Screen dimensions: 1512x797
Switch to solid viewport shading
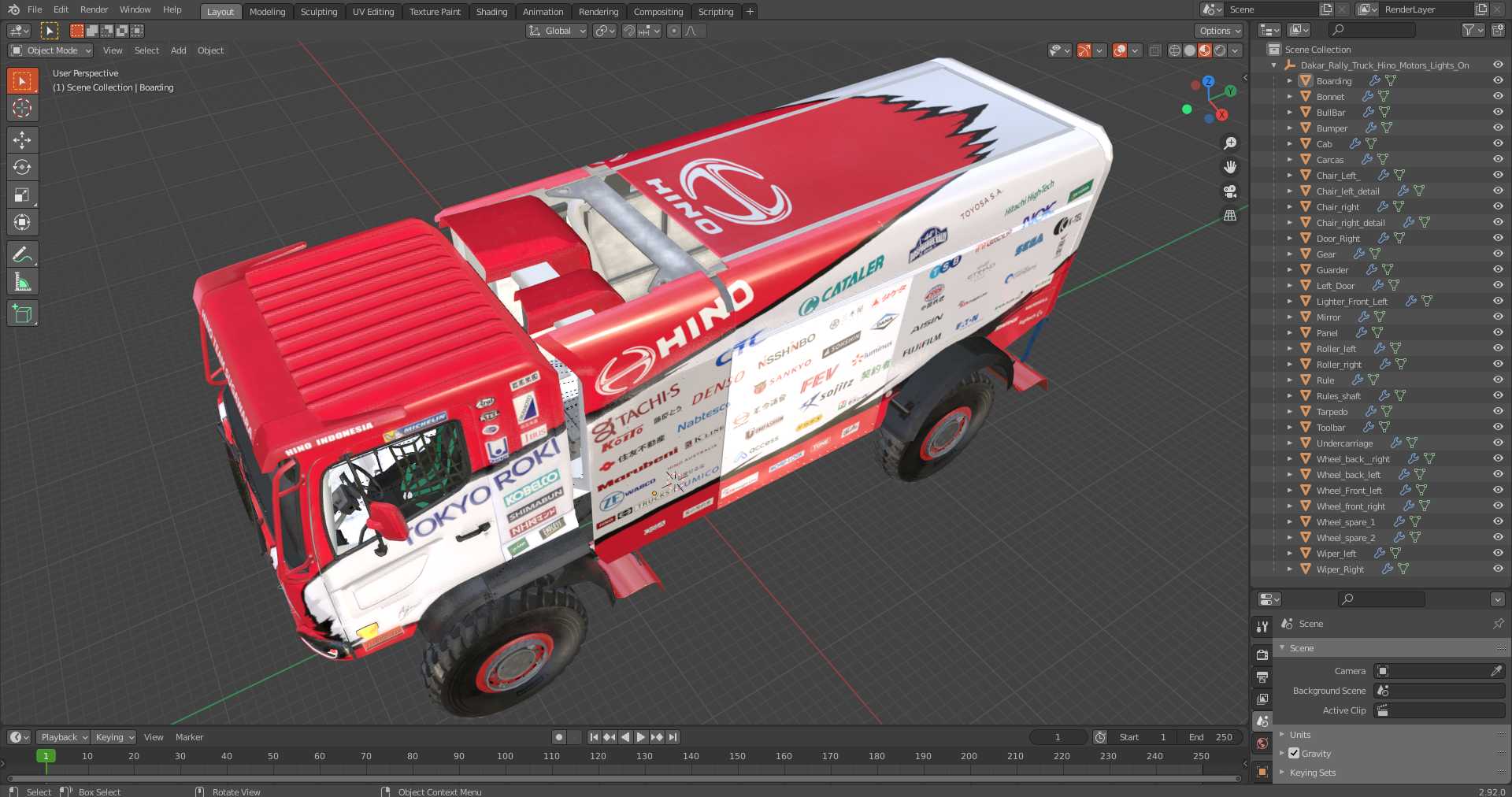pyautogui.click(x=1190, y=50)
